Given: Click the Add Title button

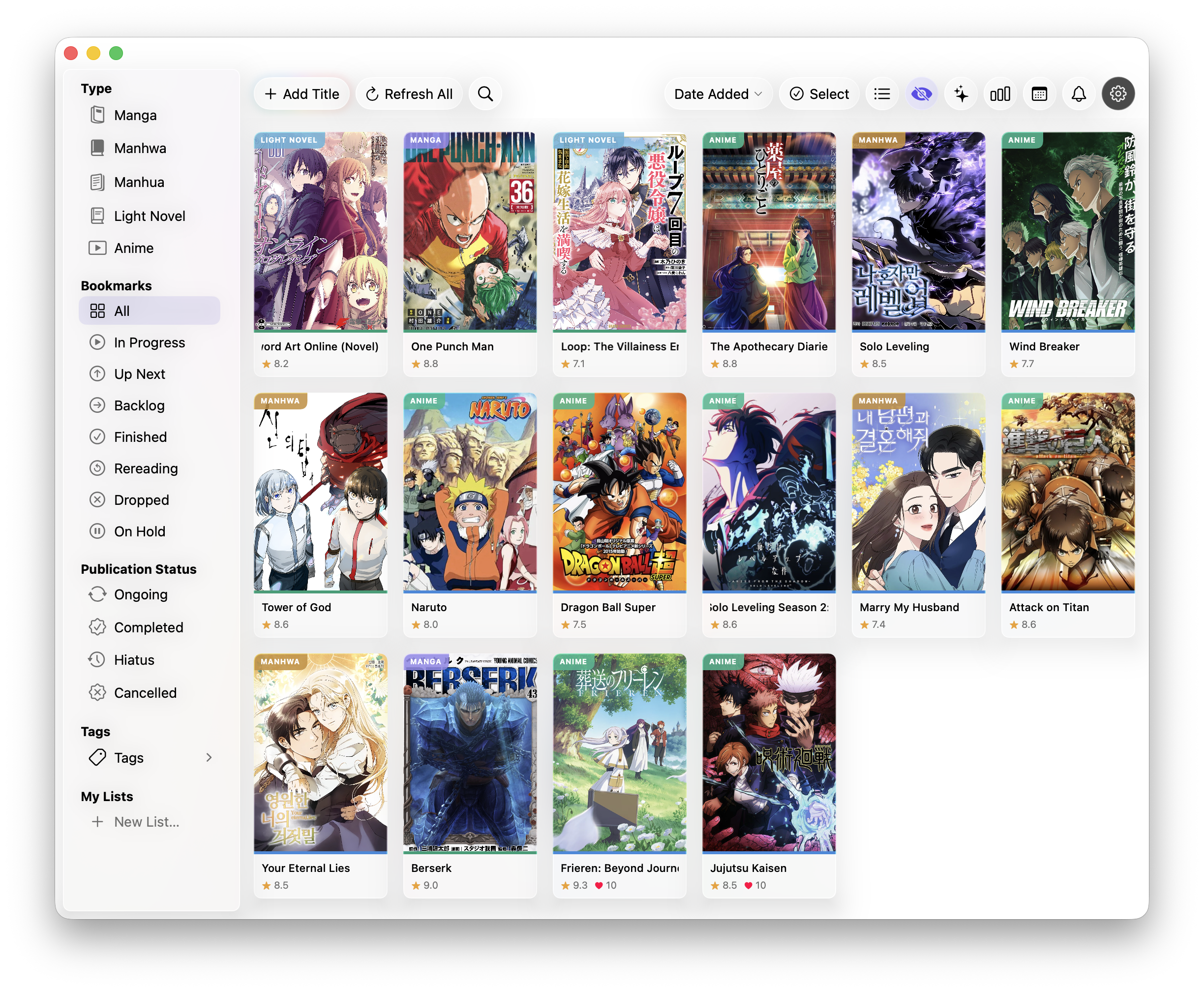Looking at the screenshot, I should (301, 93).
